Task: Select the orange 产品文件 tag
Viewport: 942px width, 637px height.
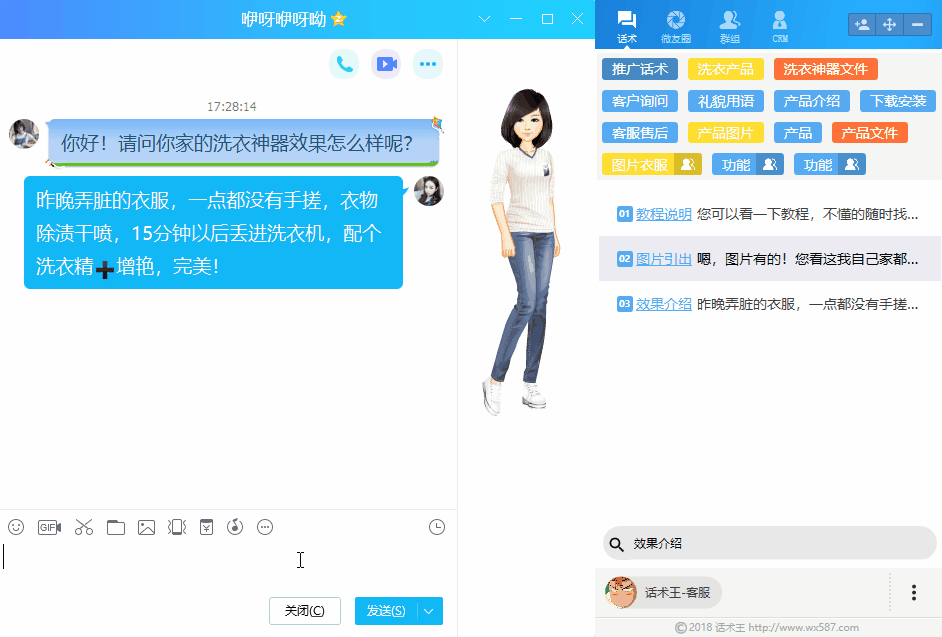Action: [x=869, y=133]
